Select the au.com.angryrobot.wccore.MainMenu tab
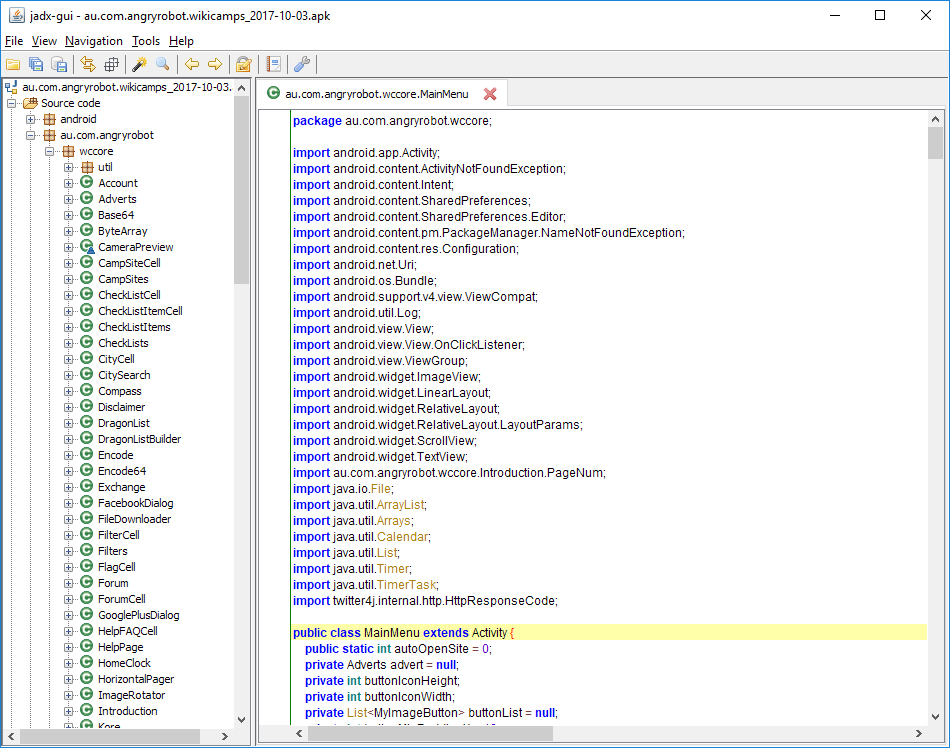Screen dimensions: 950x748 click(376, 94)
